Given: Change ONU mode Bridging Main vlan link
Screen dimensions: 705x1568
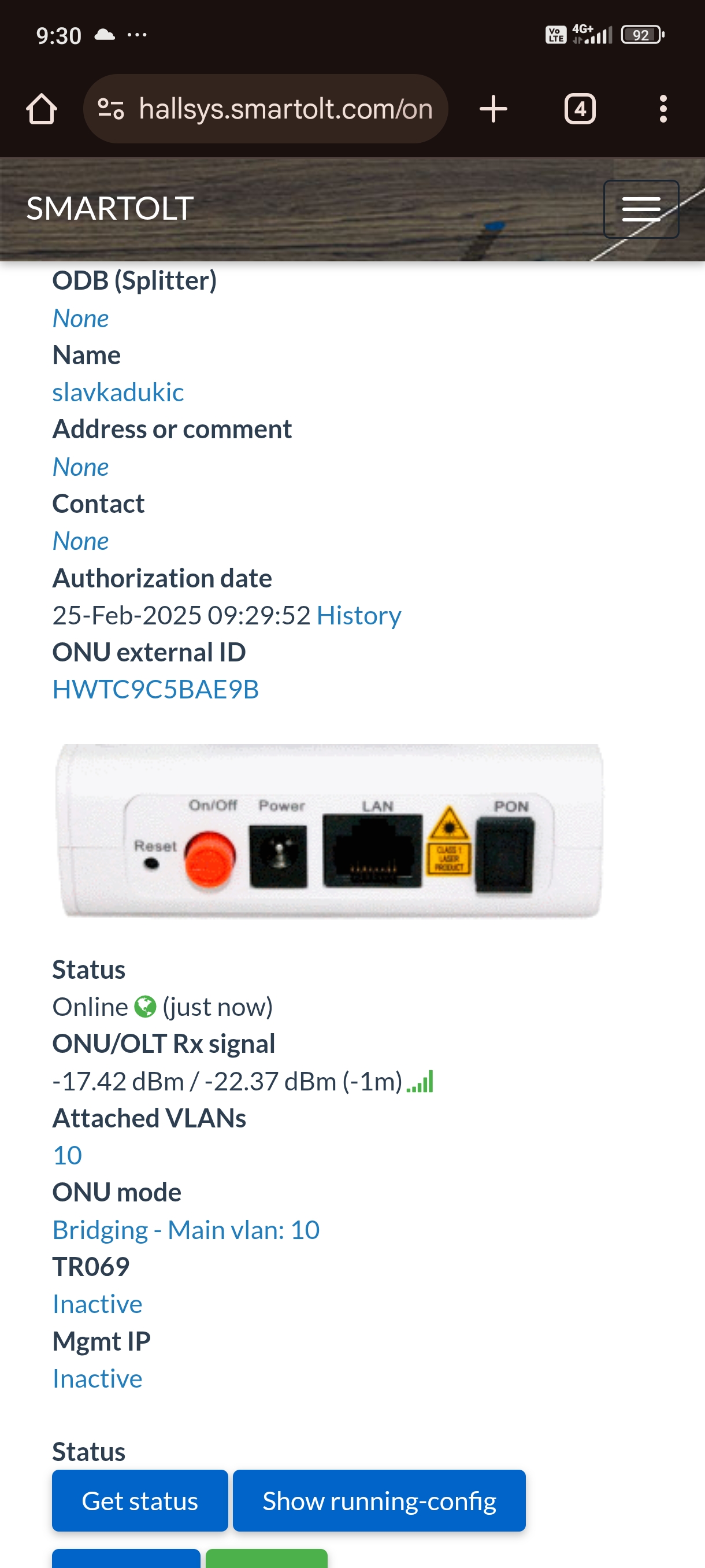Looking at the screenshot, I should [x=185, y=1230].
